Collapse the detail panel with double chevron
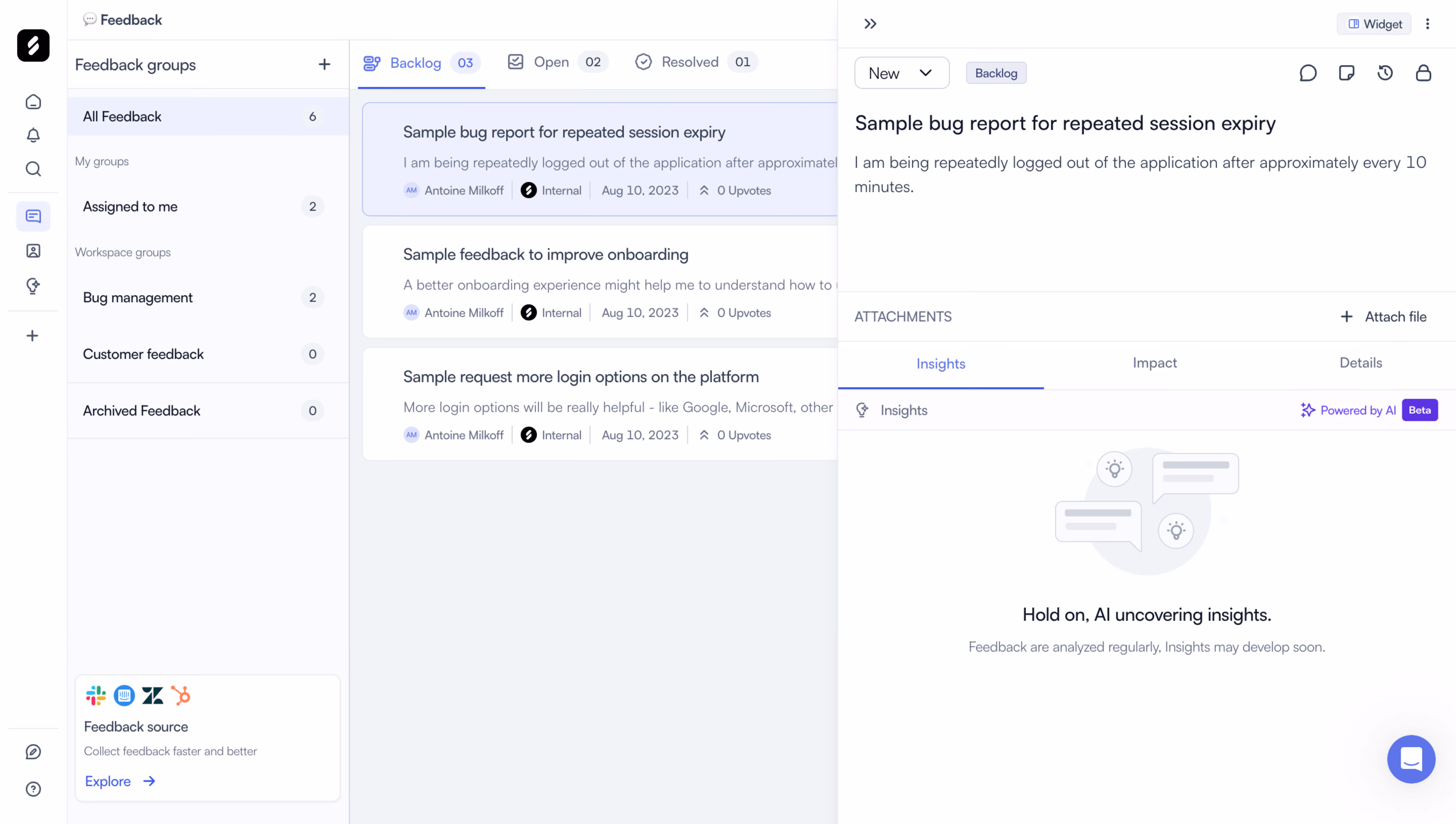 [x=870, y=24]
